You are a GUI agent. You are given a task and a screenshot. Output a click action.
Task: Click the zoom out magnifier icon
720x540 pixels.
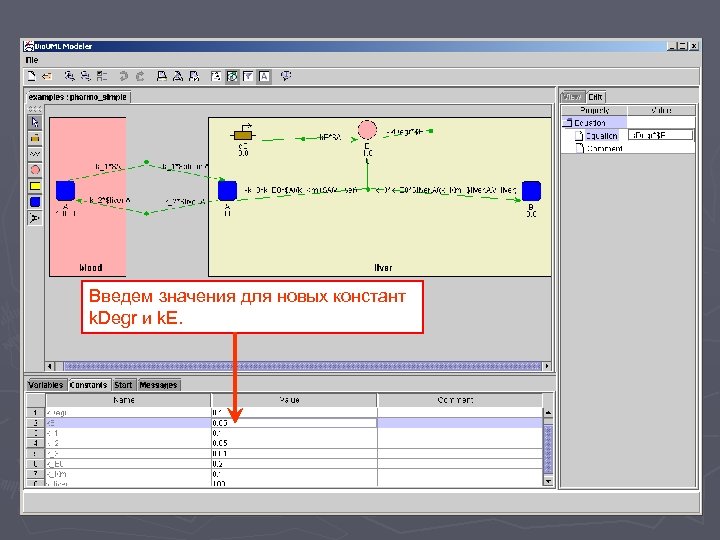[x=85, y=76]
